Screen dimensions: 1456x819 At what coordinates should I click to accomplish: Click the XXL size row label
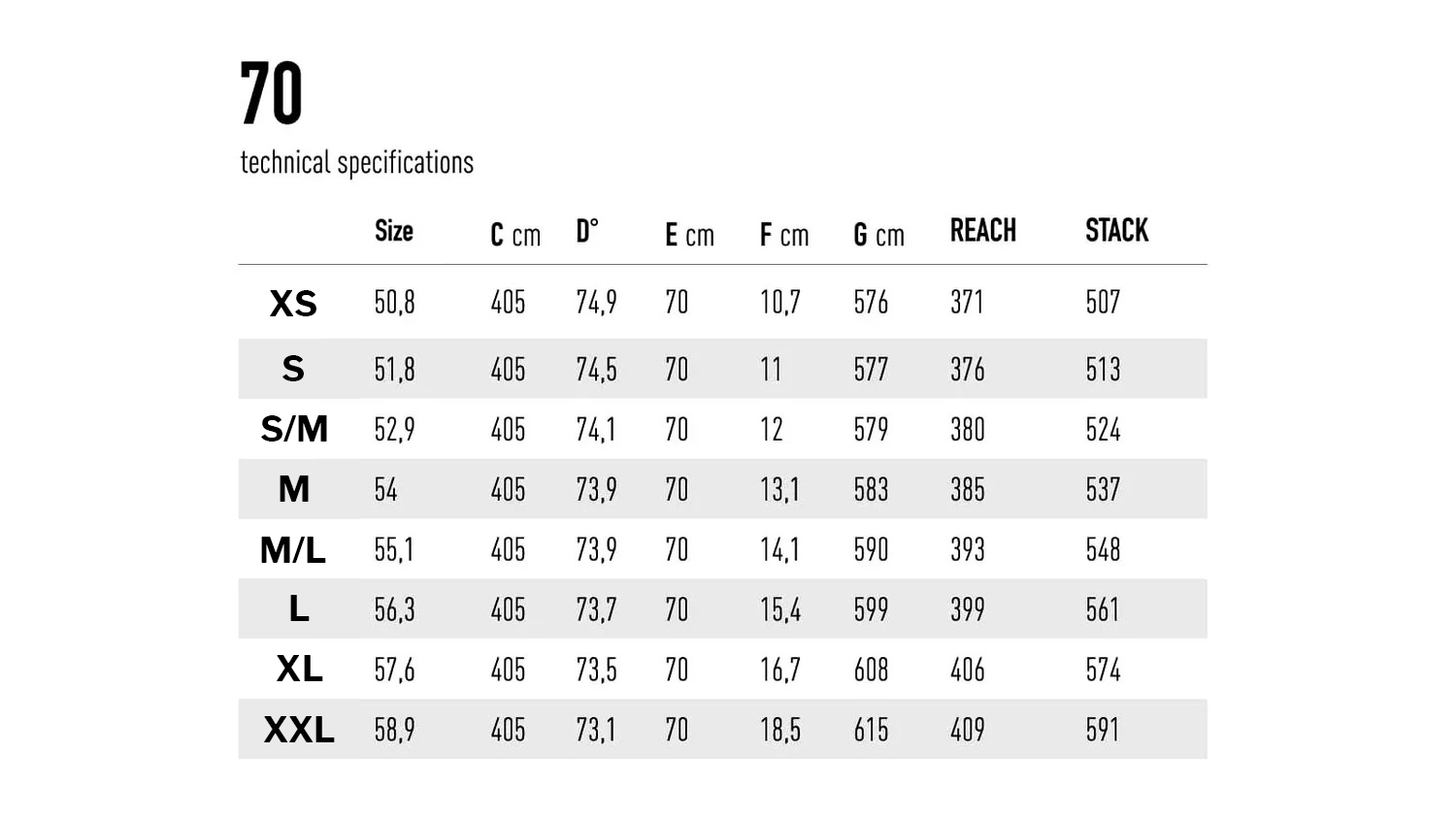click(299, 730)
